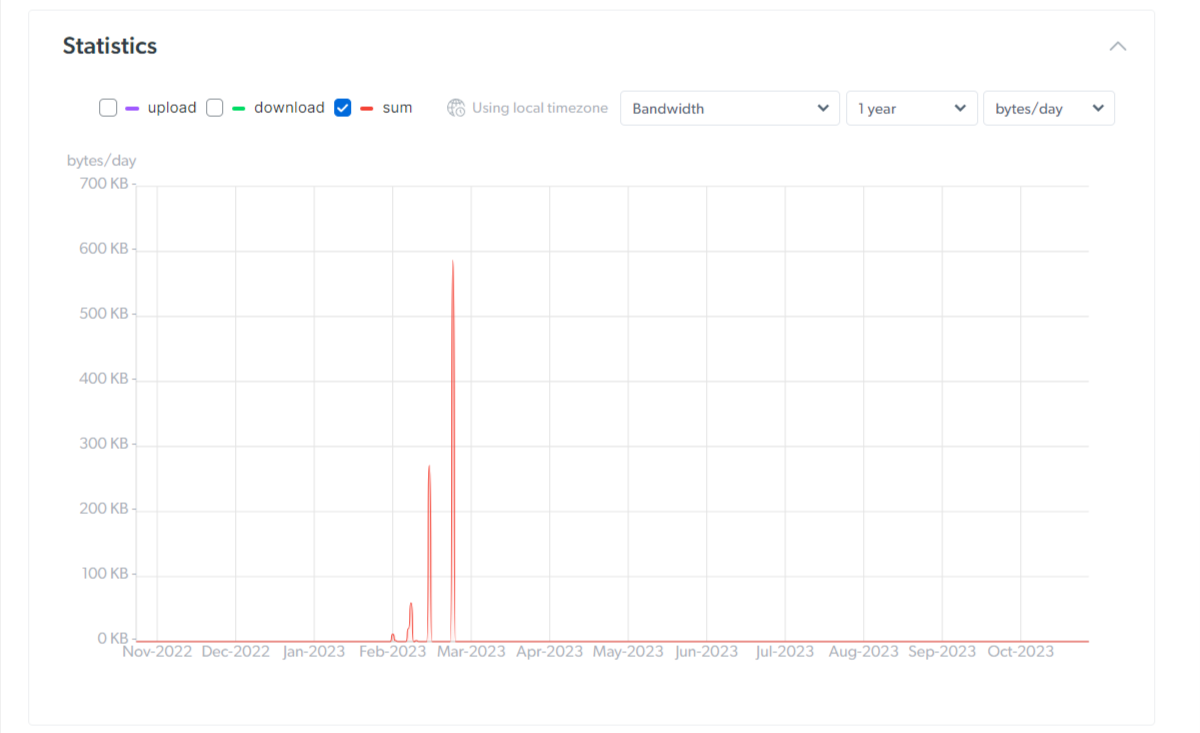
Task: Open the Bandwidth metric dropdown
Action: pos(729,108)
